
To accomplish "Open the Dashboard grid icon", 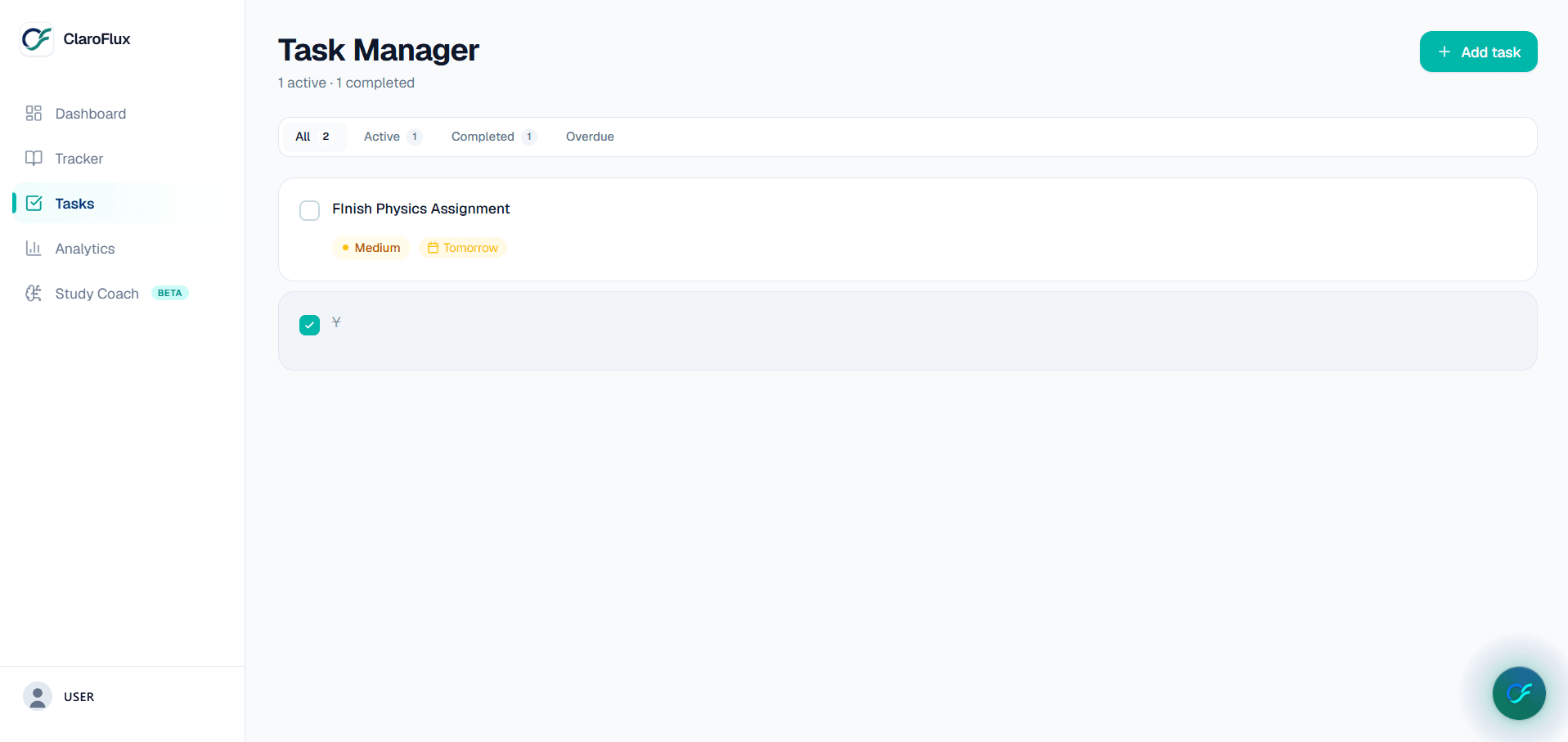I will click(x=34, y=113).
